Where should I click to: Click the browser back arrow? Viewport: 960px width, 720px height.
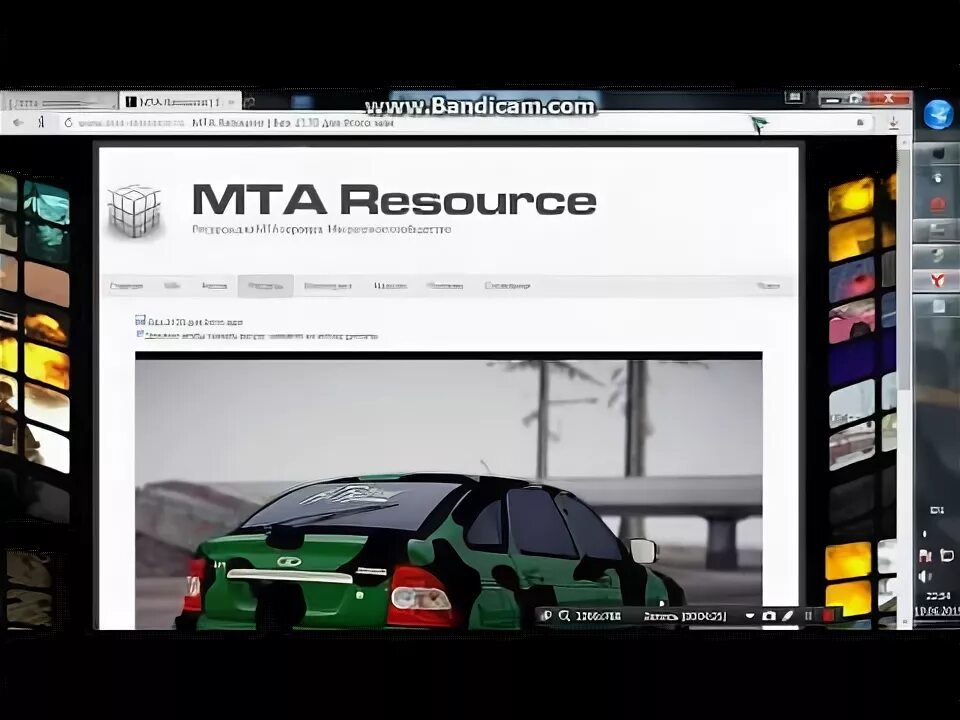[18, 122]
